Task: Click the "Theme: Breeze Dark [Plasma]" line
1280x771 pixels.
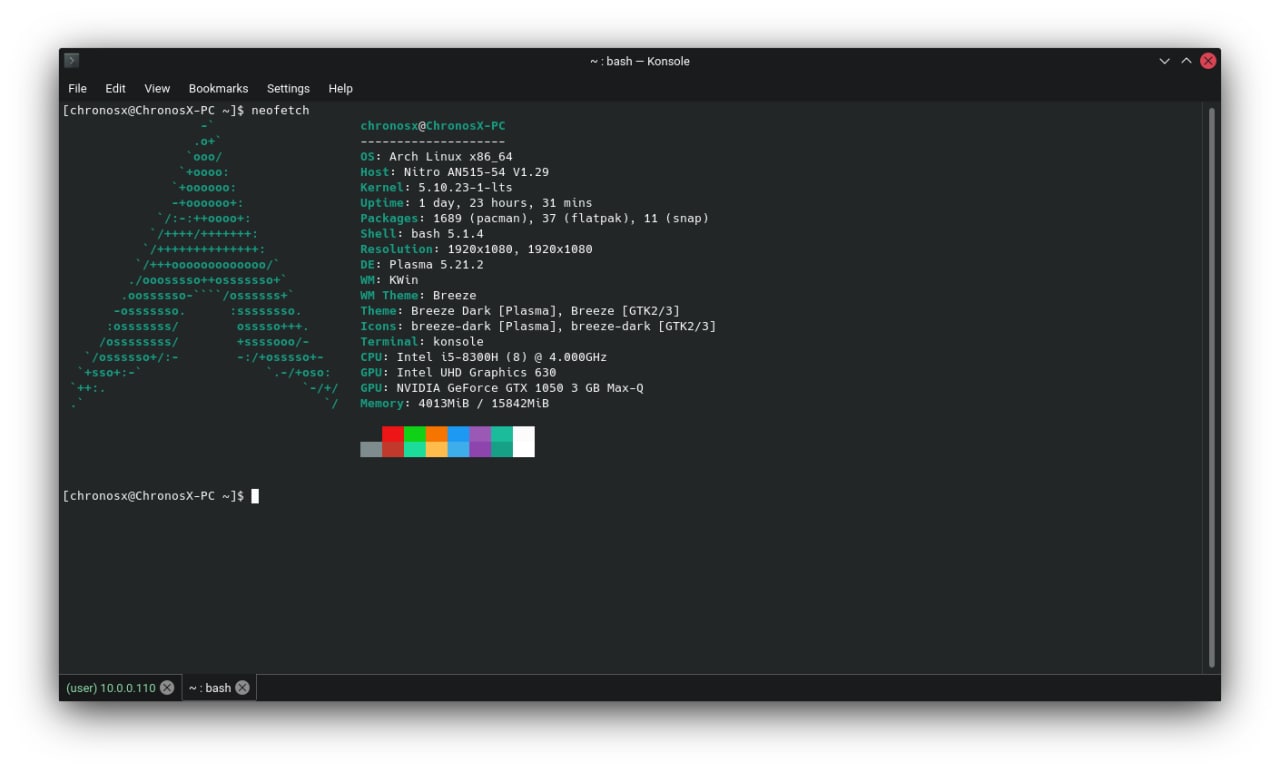Action: point(520,311)
